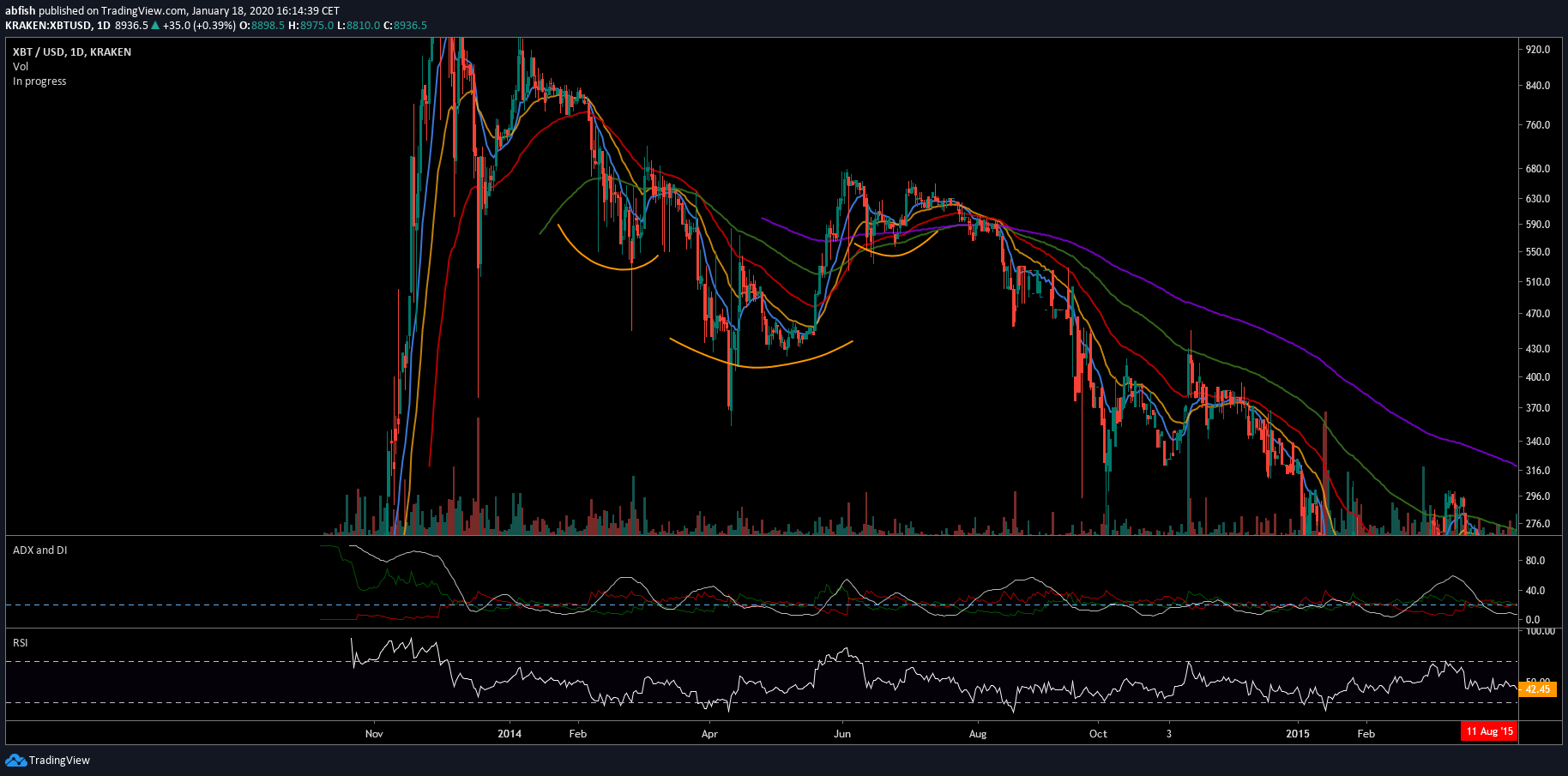The height and width of the screenshot is (776, 1568).
Task: Select the XBT / USD, 1D, KRAKEN chart title
Action: 72,52
